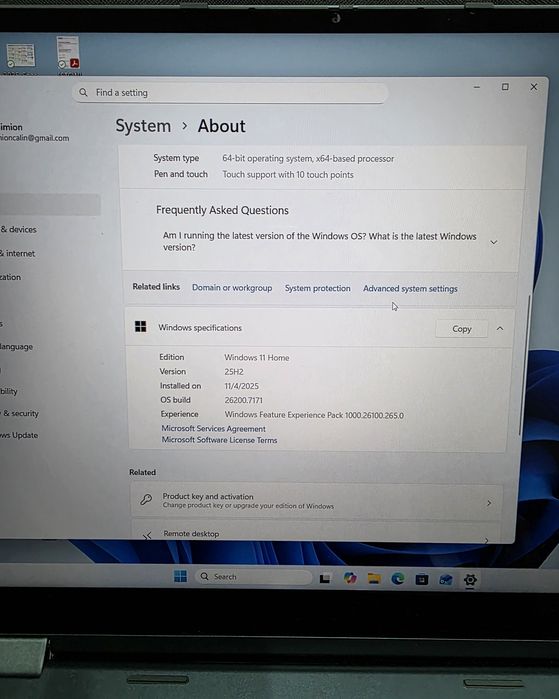Image resolution: width=559 pixels, height=699 pixels.
Task: Open File Explorer from the taskbar
Action: 374,578
